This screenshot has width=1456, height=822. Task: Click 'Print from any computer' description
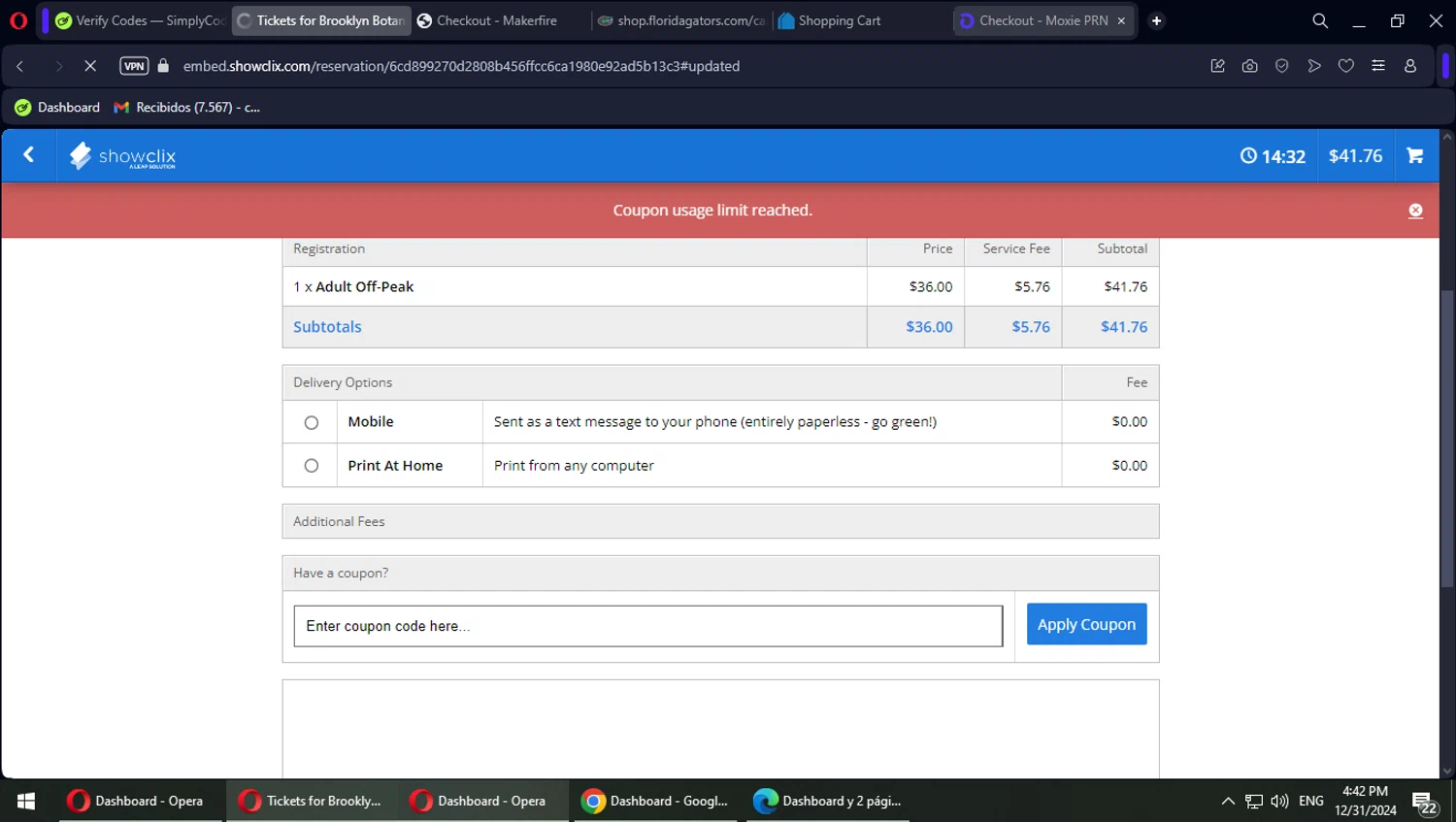tap(574, 466)
